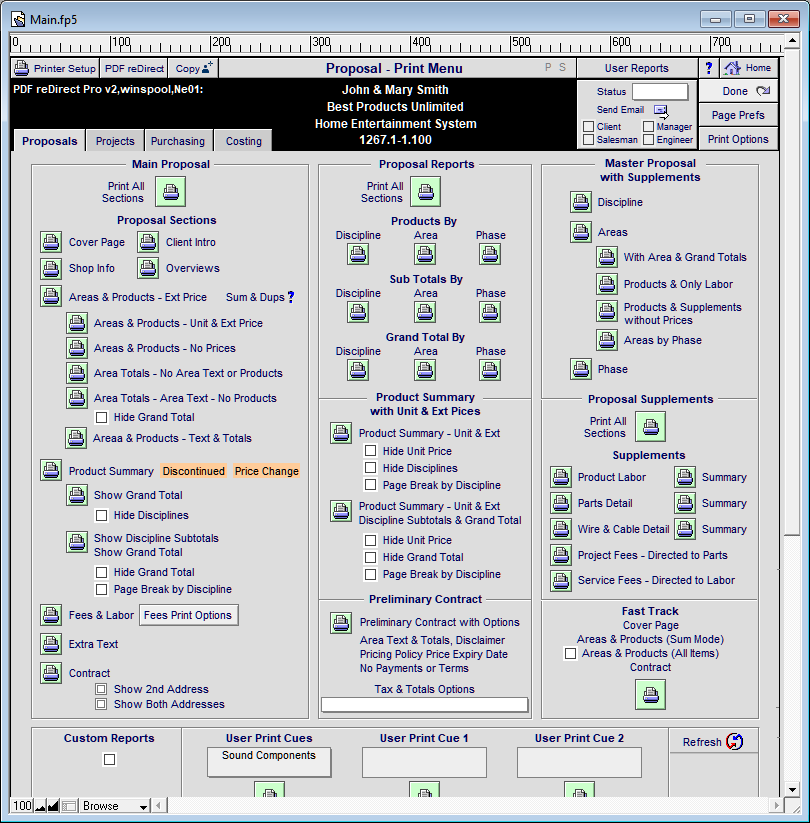The image size is (810, 823).
Task: Check the Salesman email checkbox
Action: (x=588, y=140)
